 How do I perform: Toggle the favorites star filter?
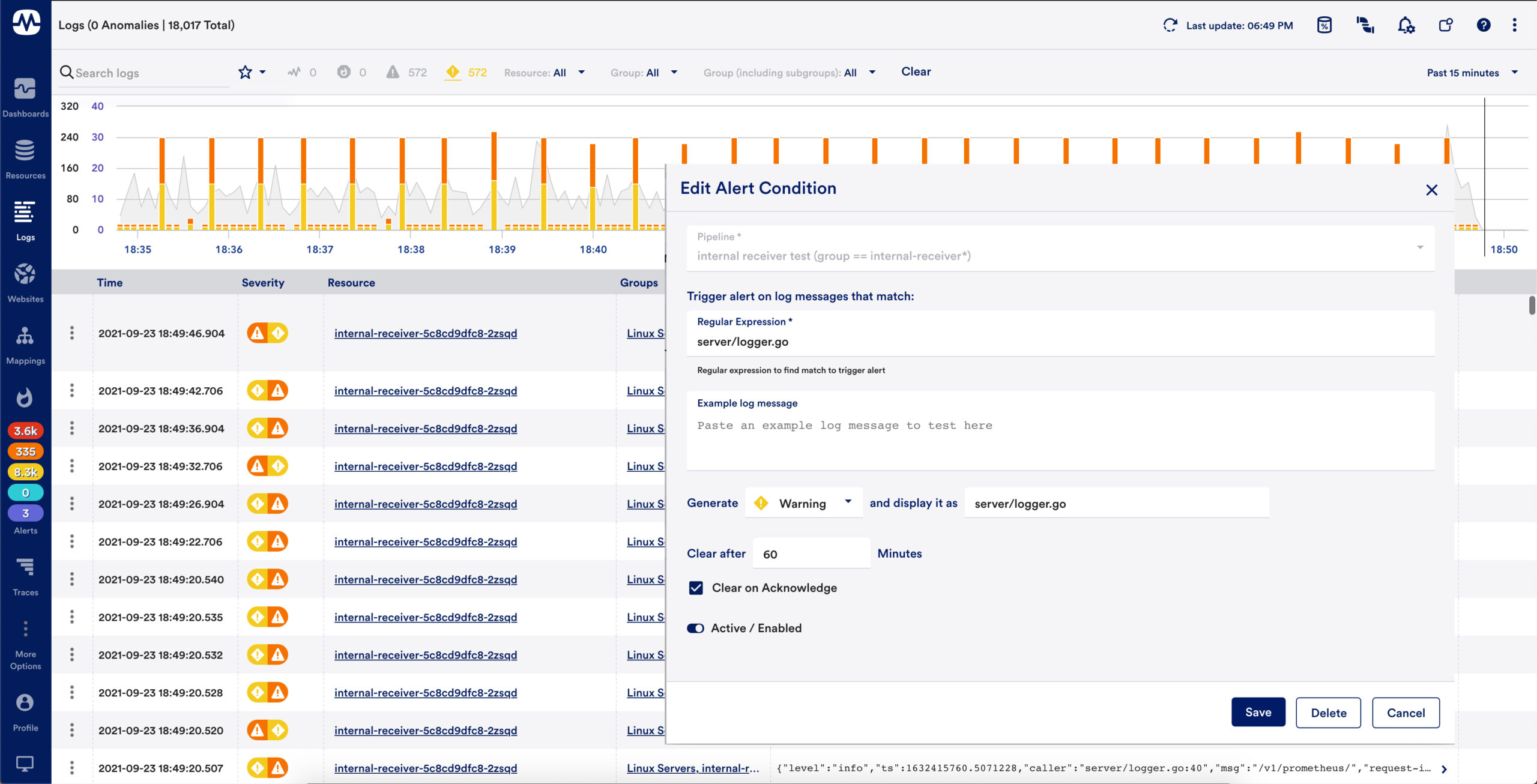click(x=246, y=72)
